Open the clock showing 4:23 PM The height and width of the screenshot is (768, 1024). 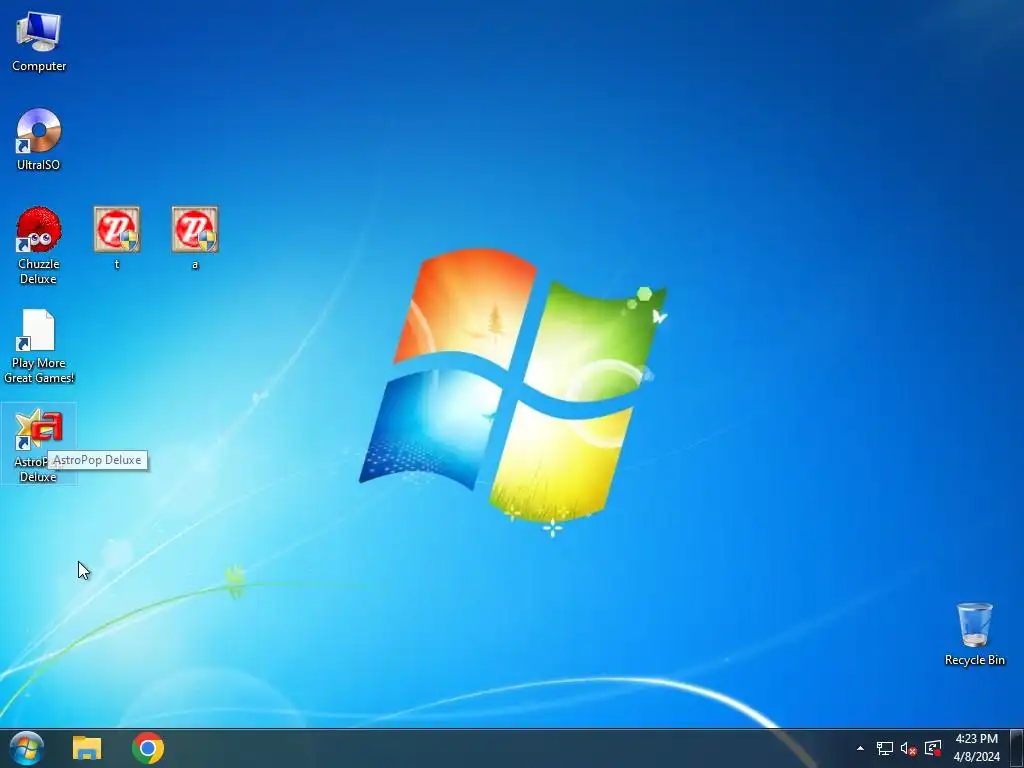(976, 748)
